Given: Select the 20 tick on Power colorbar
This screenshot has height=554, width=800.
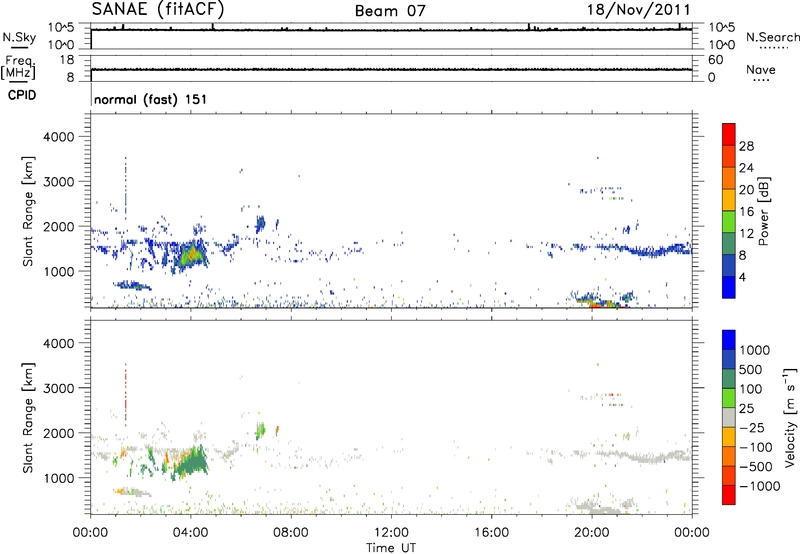Looking at the screenshot, I should click(x=746, y=190).
